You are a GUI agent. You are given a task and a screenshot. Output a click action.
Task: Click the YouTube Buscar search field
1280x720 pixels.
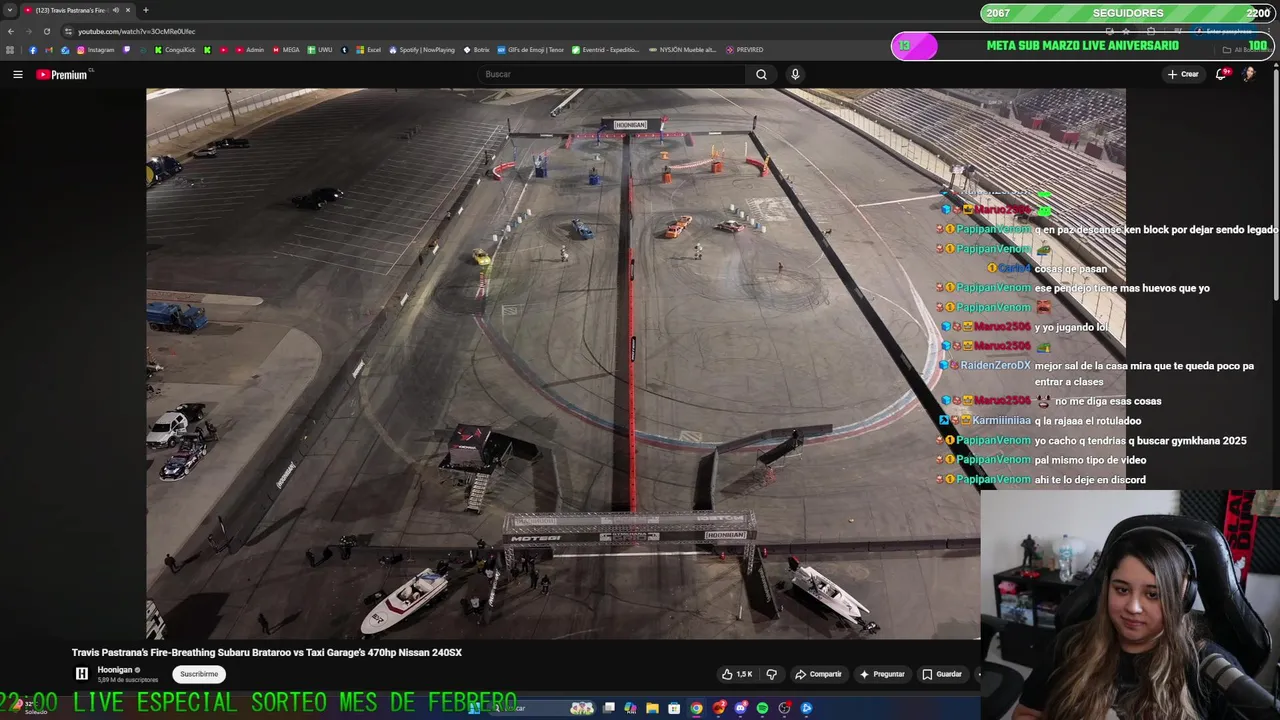(612, 74)
